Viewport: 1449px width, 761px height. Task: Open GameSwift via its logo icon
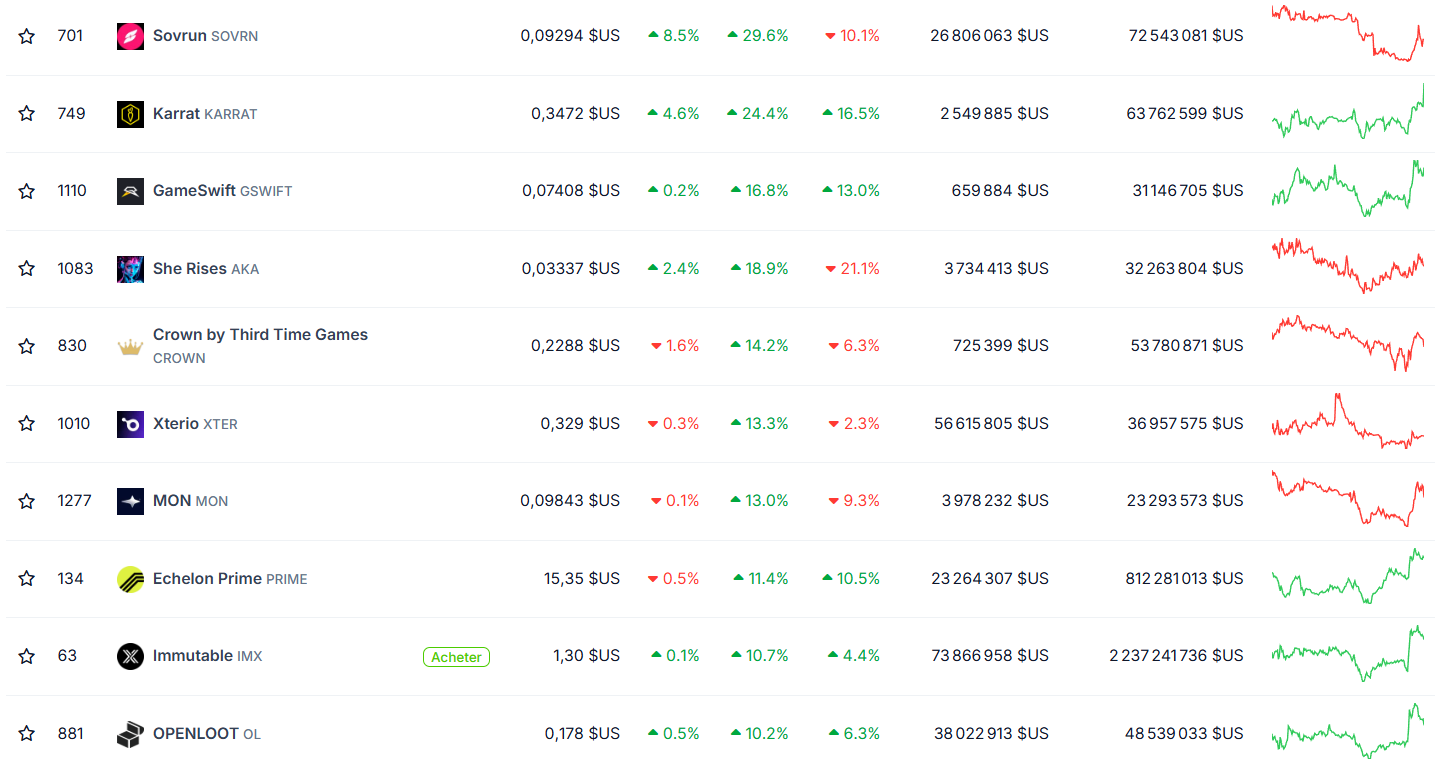(x=130, y=191)
